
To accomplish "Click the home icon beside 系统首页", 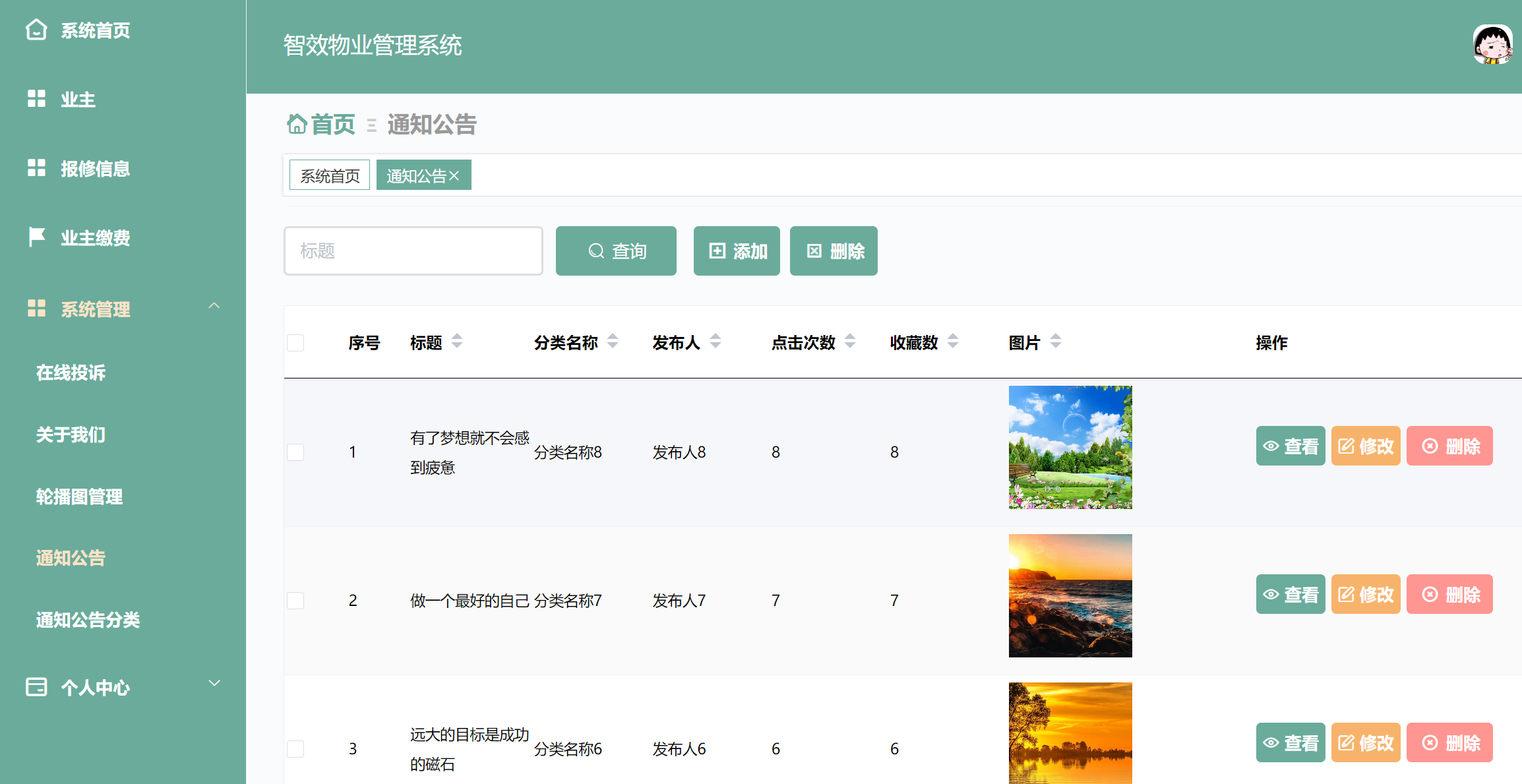I will click(36, 30).
